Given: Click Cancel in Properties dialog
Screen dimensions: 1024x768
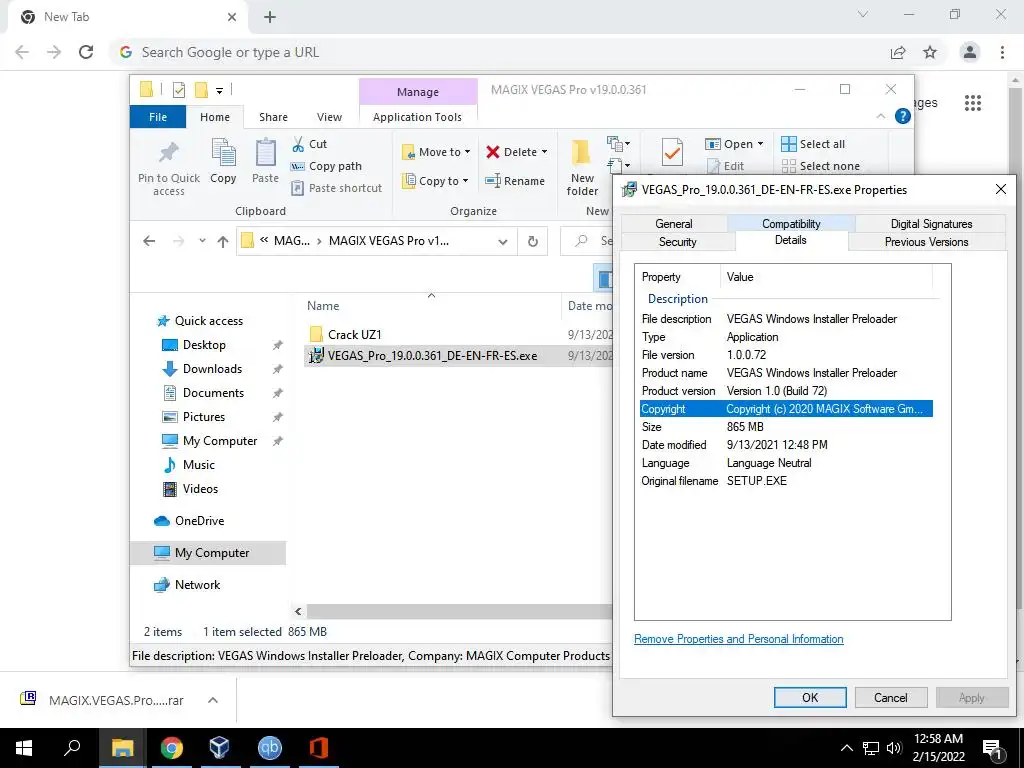Looking at the screenshot, I should click(891, 697).
